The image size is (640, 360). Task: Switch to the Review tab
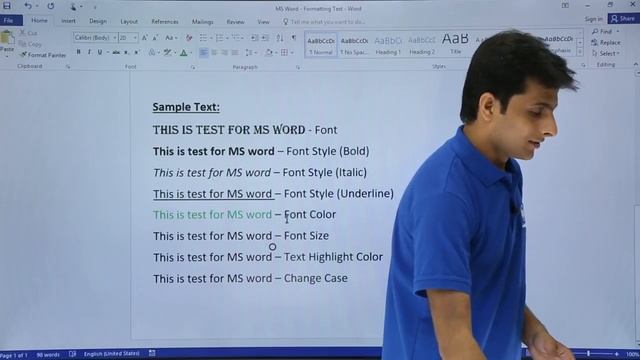[236, 22]
